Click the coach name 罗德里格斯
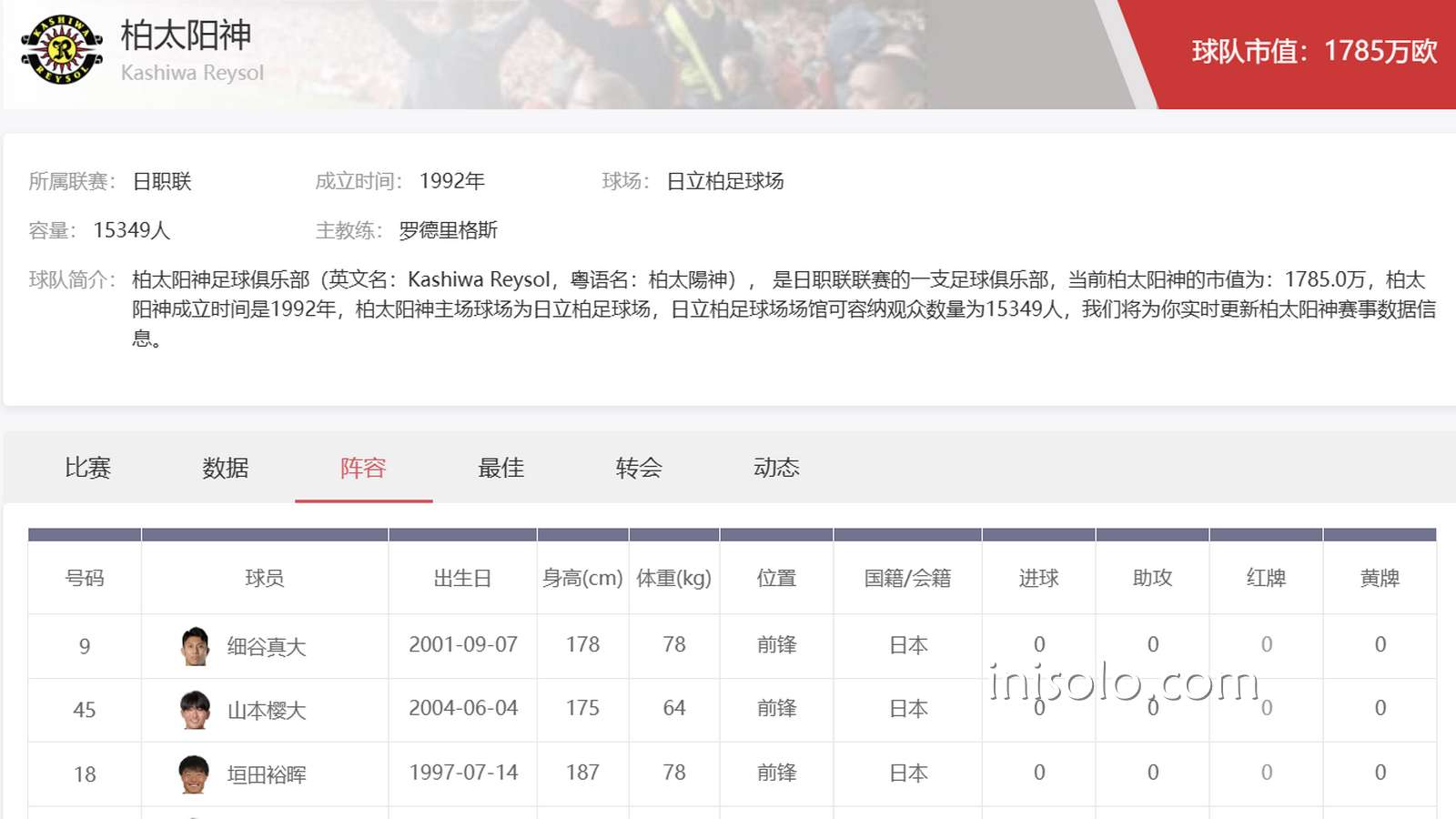 (449, 230)
